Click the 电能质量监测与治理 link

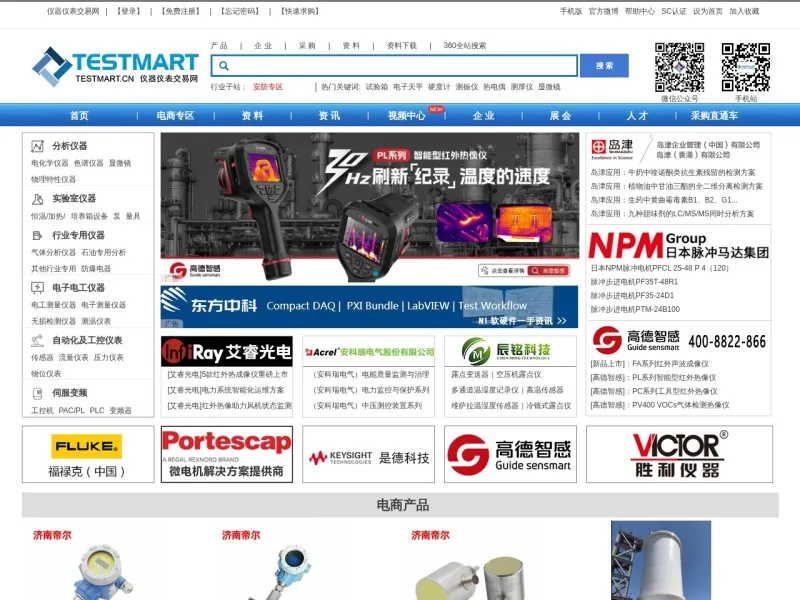coord(371,374)
